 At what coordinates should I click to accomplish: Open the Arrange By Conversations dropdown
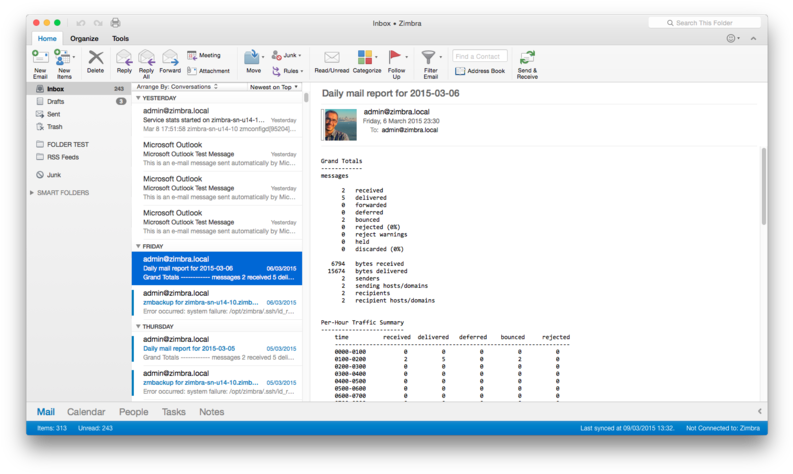point(177,87)
